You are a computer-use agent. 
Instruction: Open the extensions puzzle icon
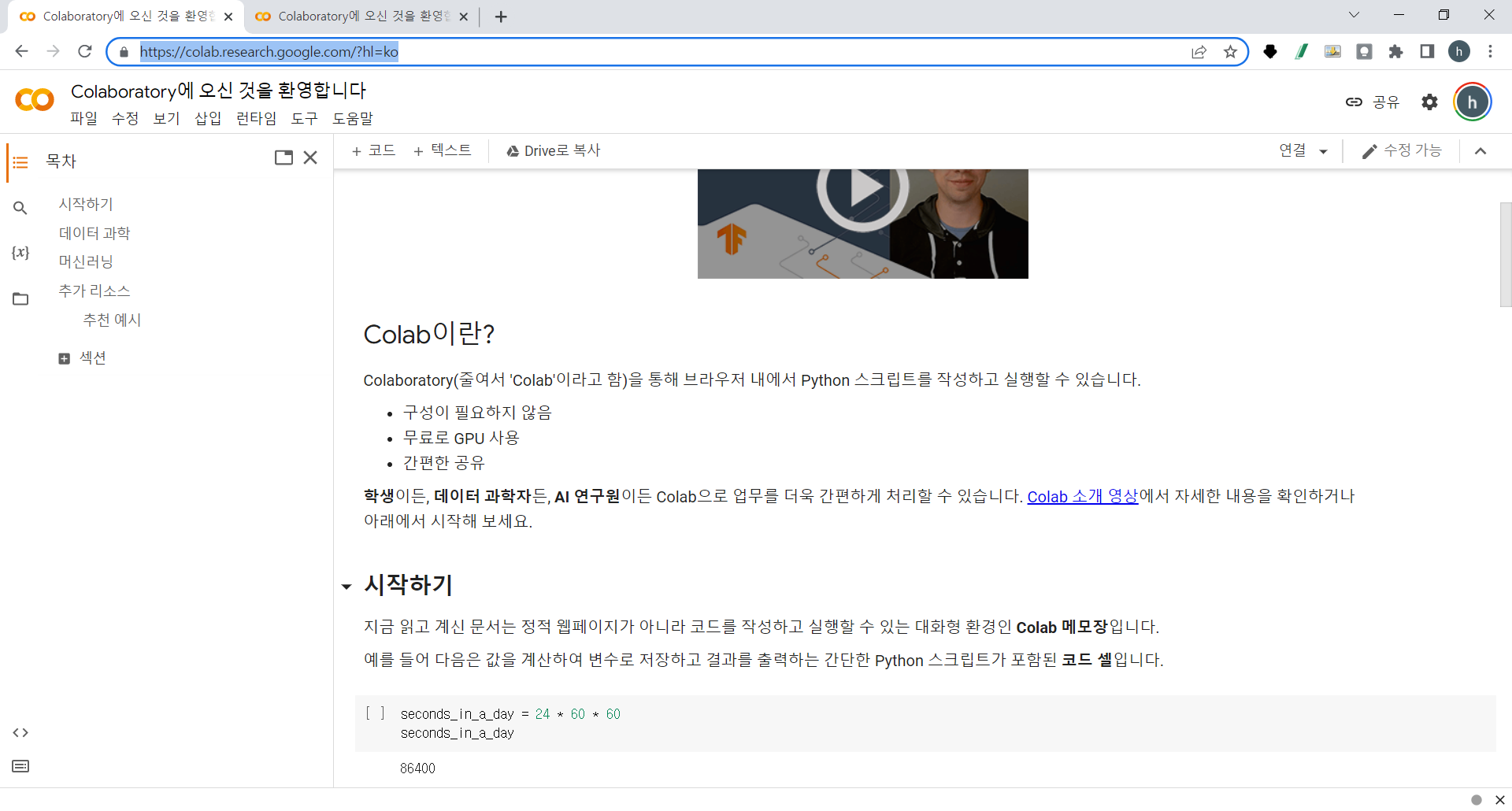coord(1395,52)
